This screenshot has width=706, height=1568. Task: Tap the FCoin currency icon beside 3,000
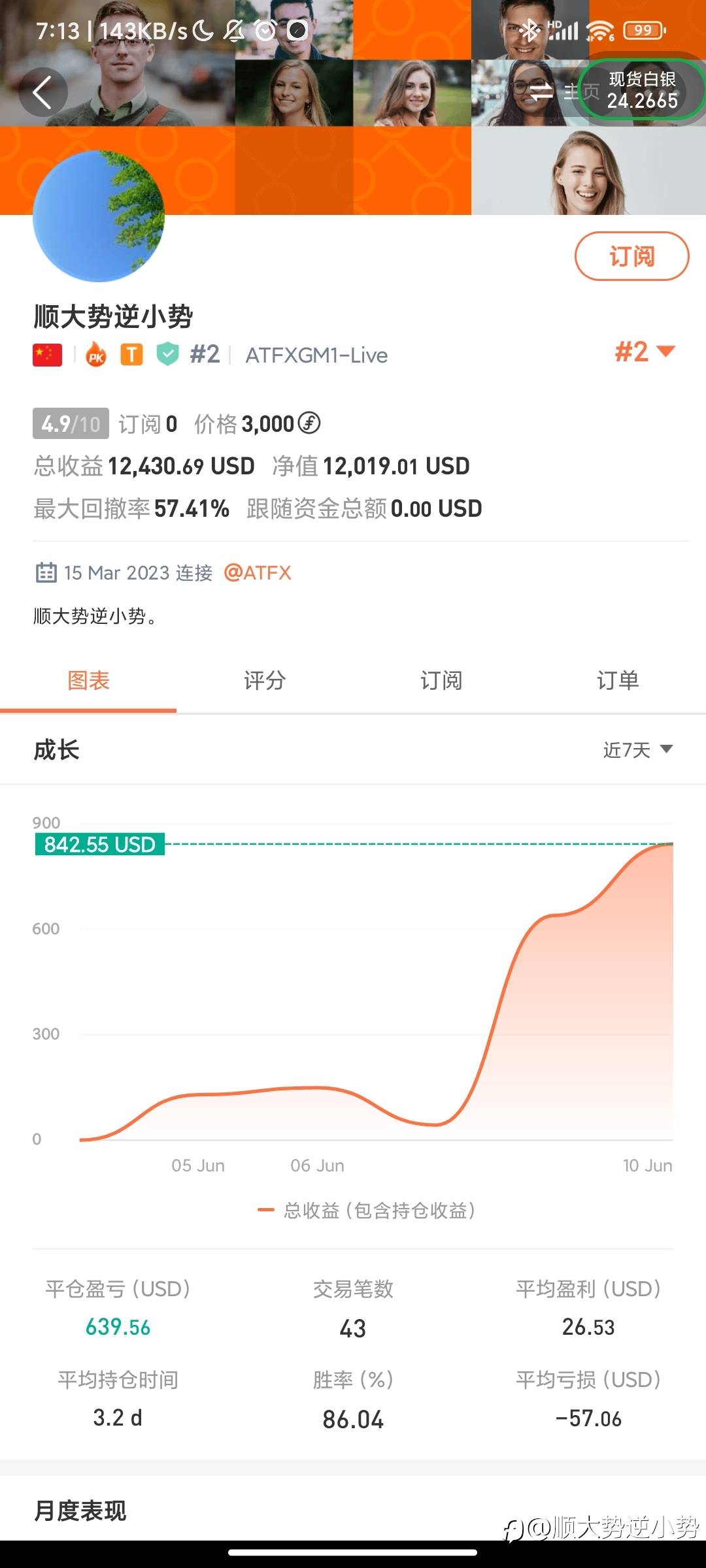tap(309, 423)
